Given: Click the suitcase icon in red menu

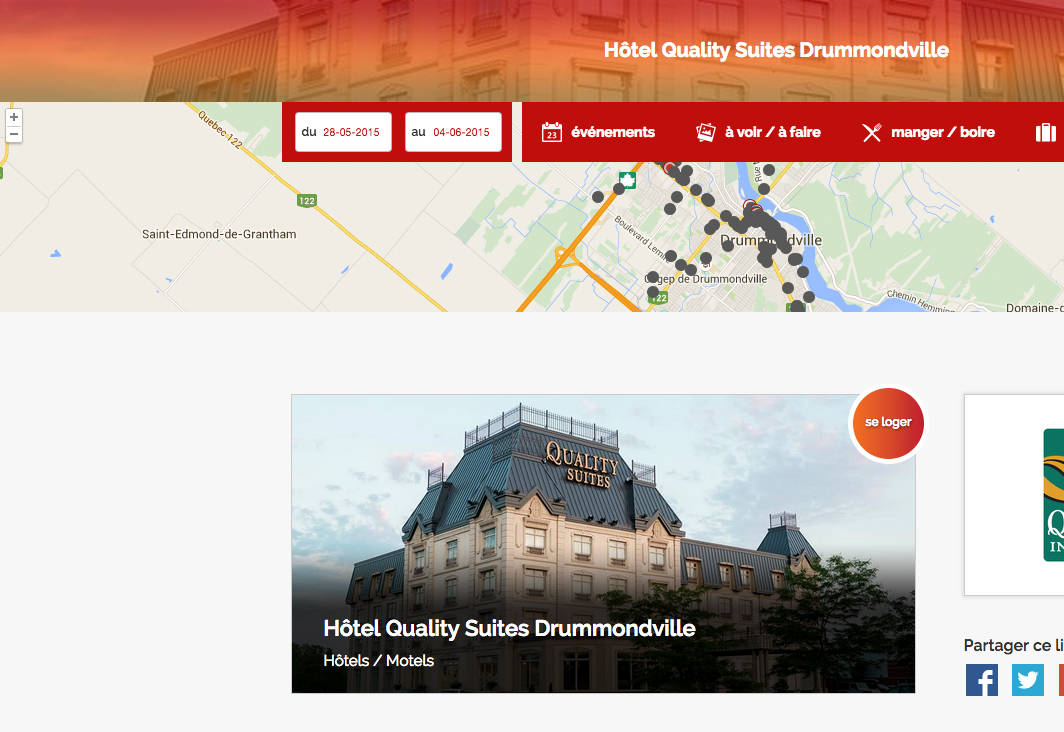Looking at the screenshot, I should pos(1046,132).
